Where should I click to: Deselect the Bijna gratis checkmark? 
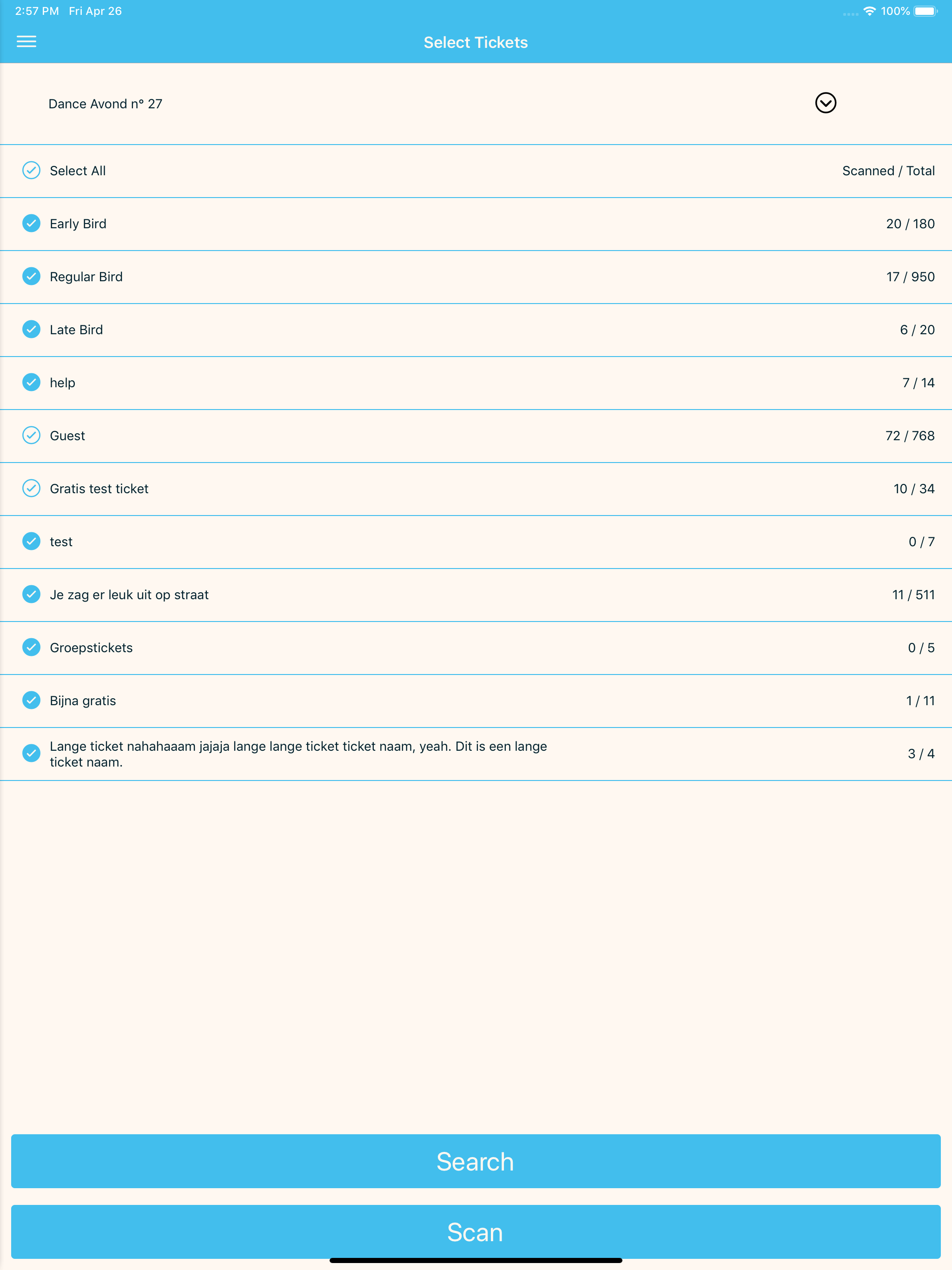31,701
